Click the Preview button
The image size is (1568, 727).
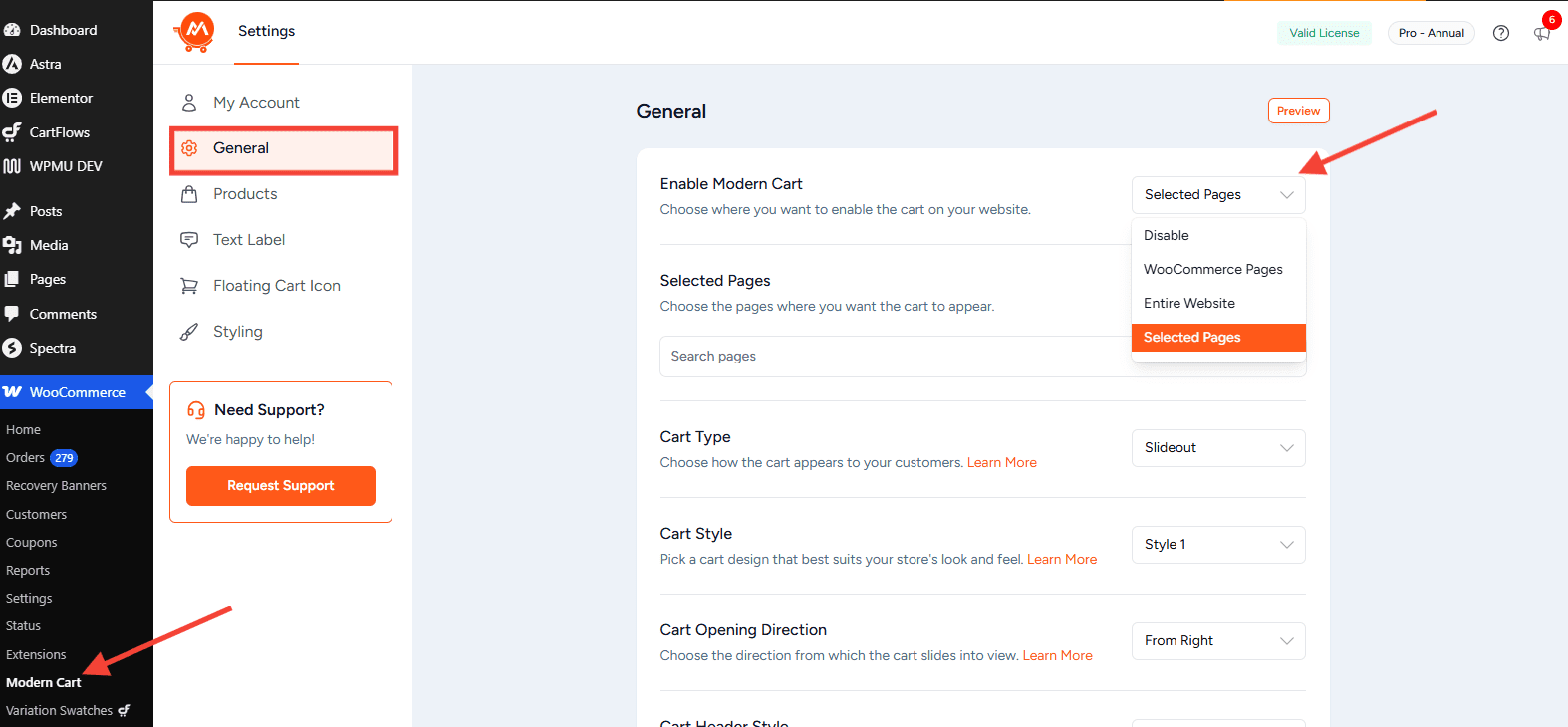tap(1298, 111)
